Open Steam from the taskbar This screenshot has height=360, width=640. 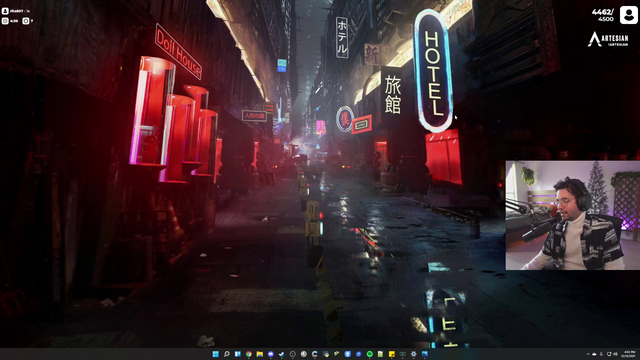pos(282,354)
